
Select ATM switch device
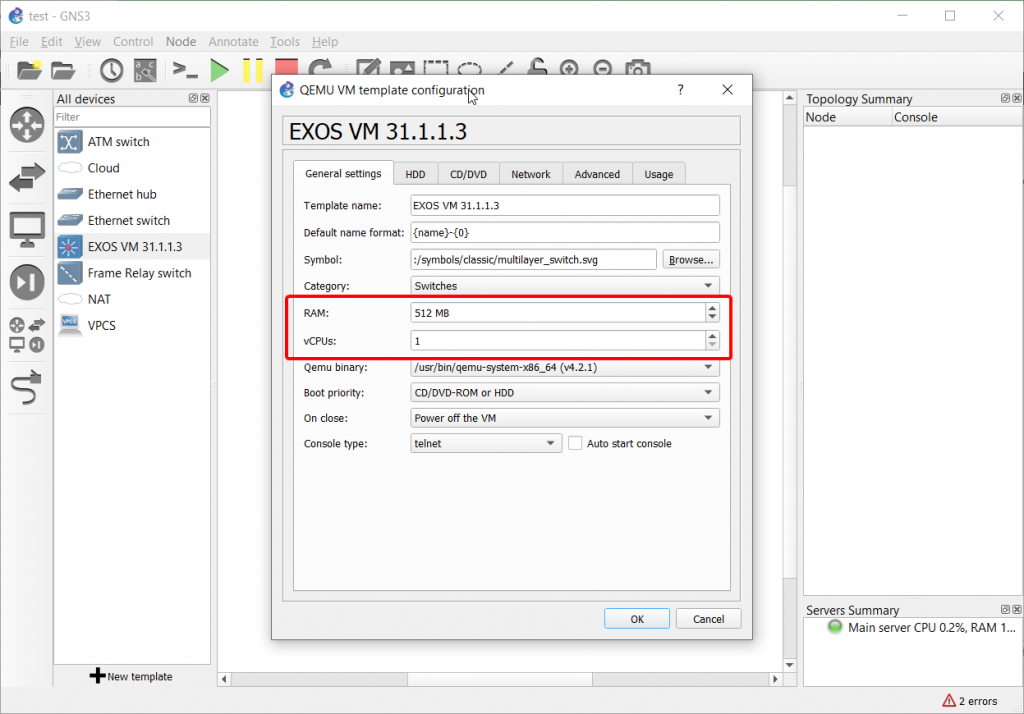(x=133, y=142)
